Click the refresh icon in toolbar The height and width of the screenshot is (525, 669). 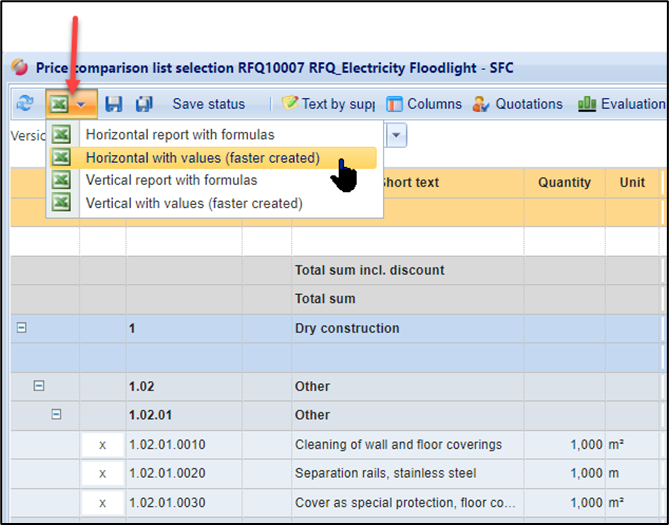pyautogui.click(x=24, y=104)
